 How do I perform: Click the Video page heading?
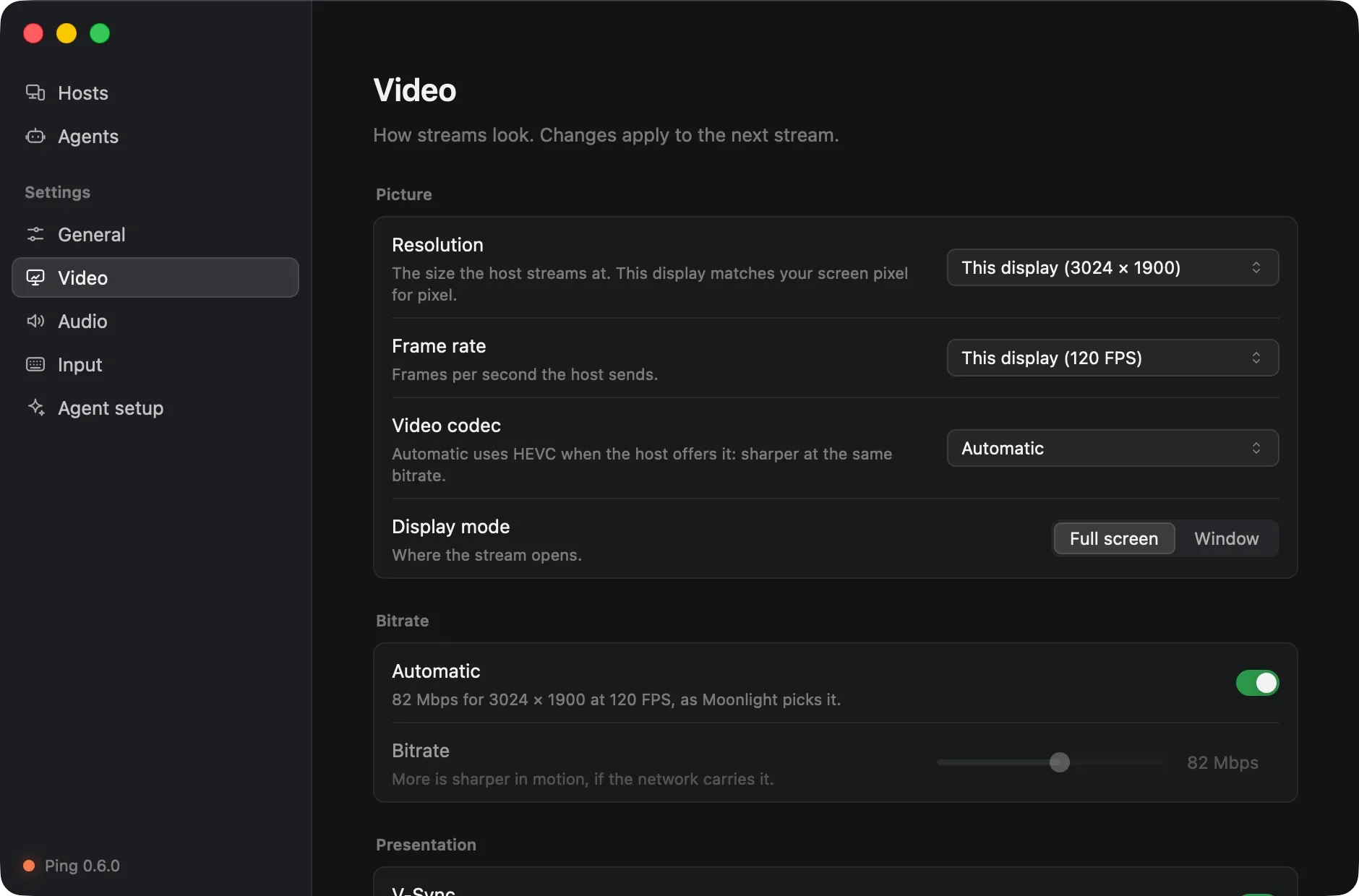415,90
